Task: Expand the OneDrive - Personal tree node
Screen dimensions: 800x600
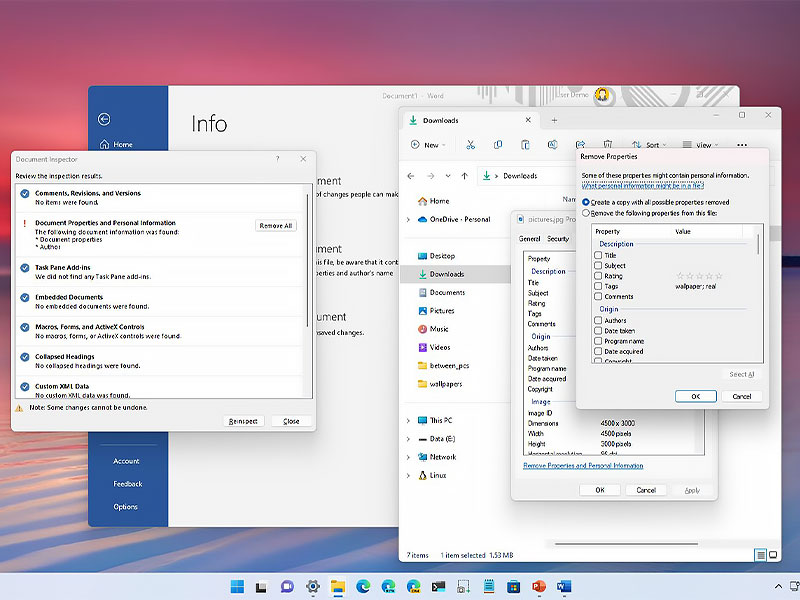Action: [408, 220]
